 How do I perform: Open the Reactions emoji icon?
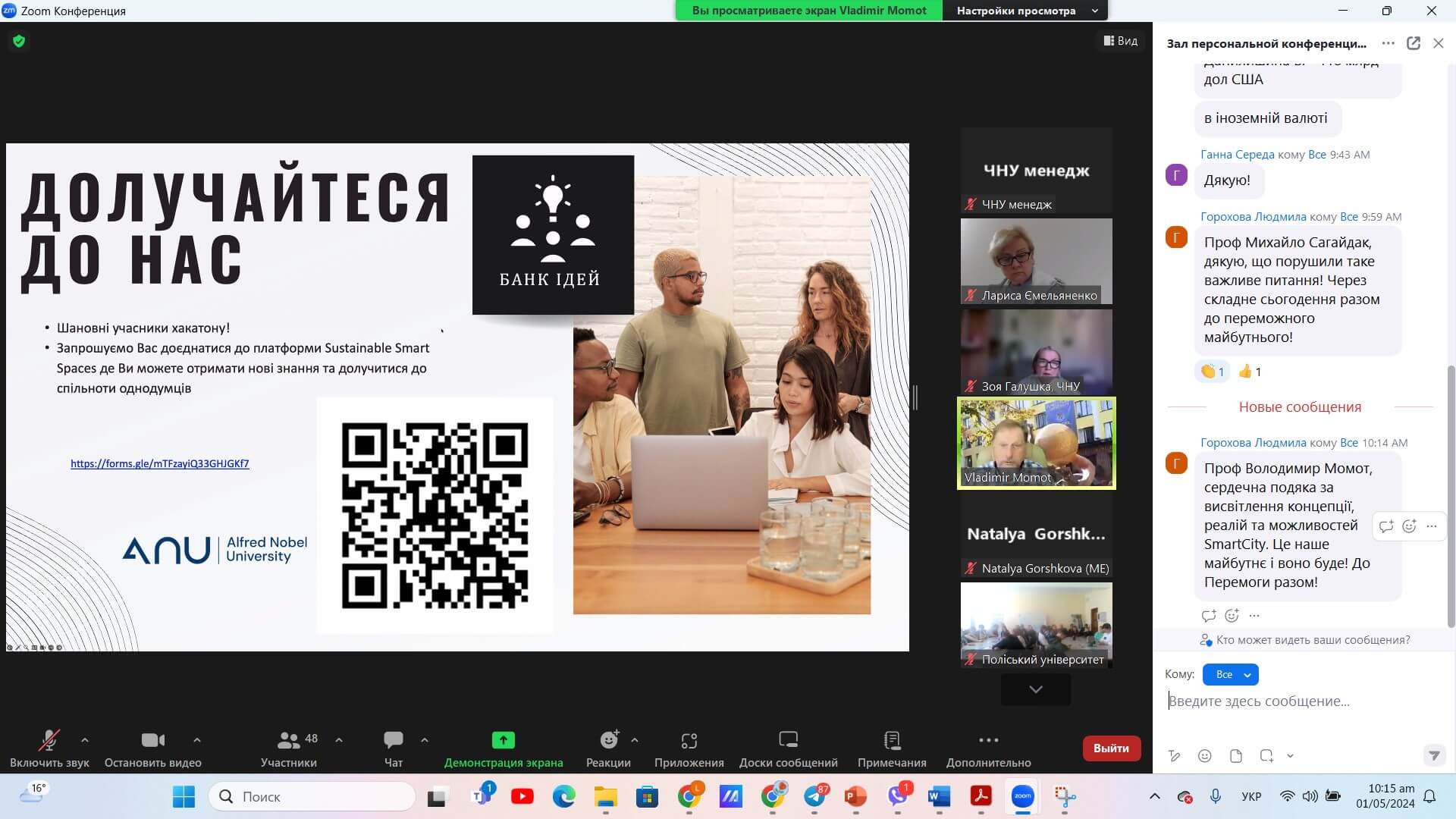coord(608,740)
